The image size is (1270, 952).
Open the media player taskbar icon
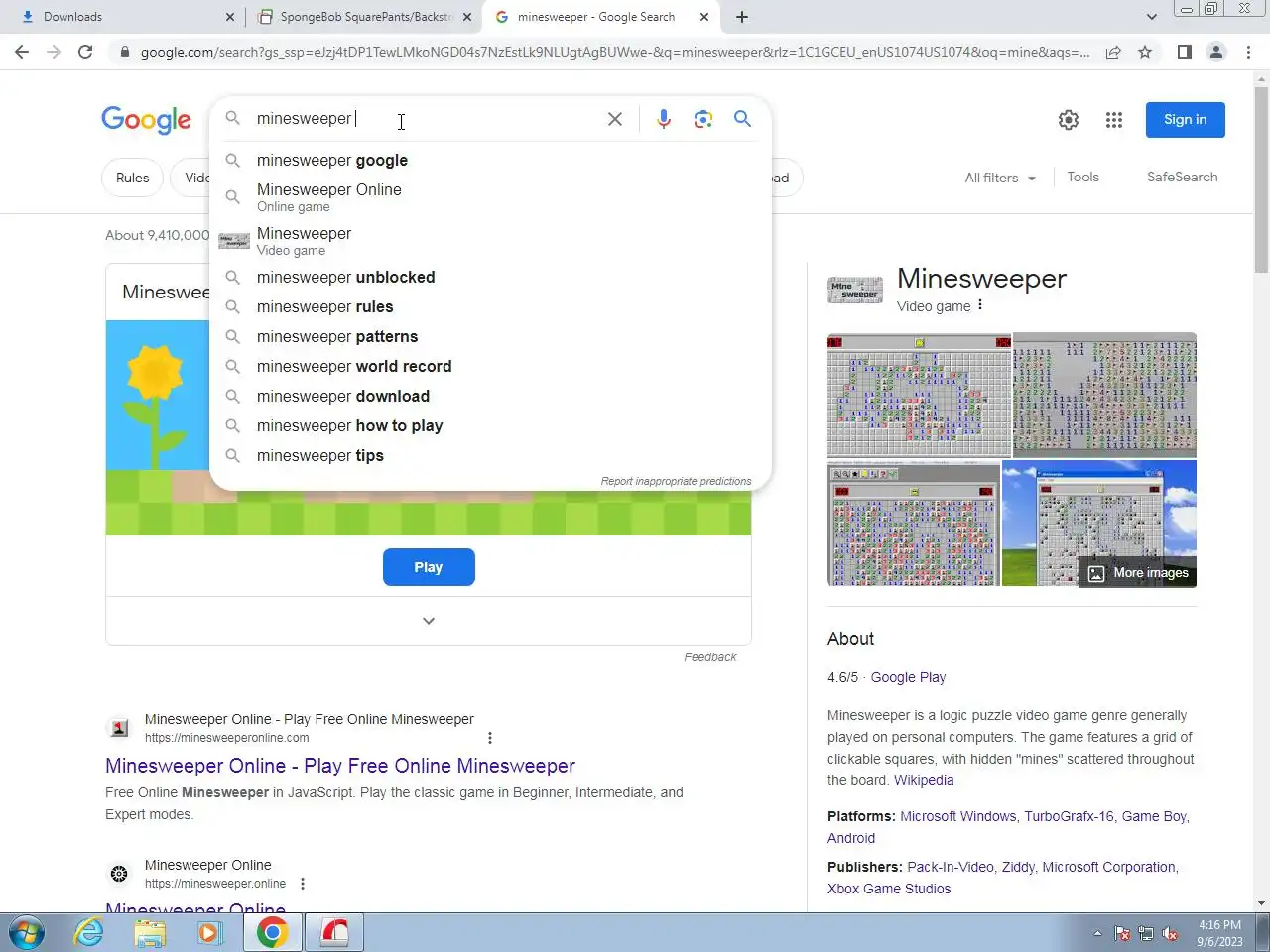click(209, 933)
